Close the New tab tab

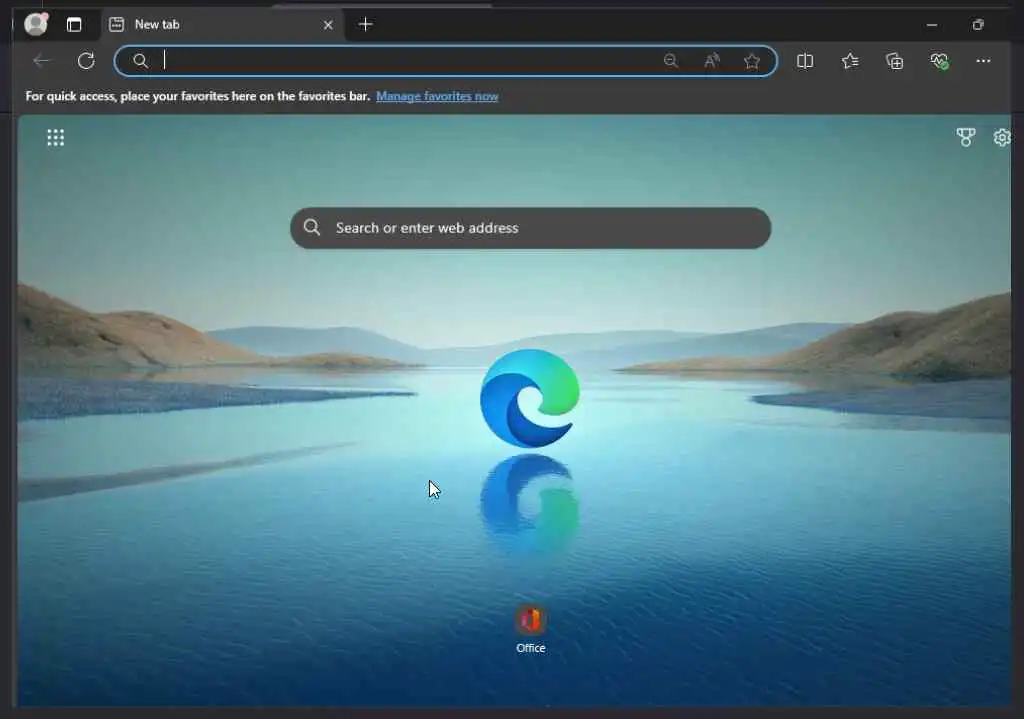tap(328, 25)
